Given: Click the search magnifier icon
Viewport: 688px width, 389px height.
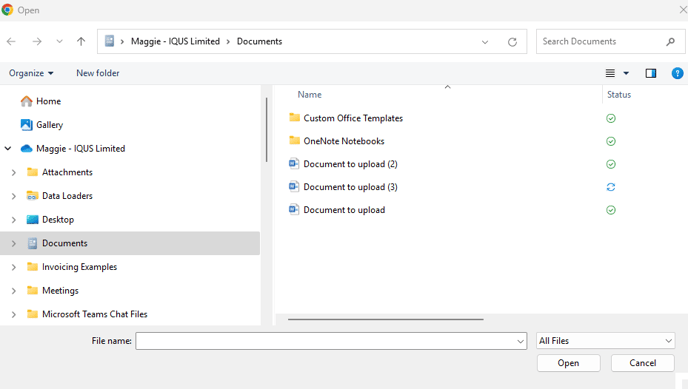Looking at the screenshot, I should click(670, 42).
